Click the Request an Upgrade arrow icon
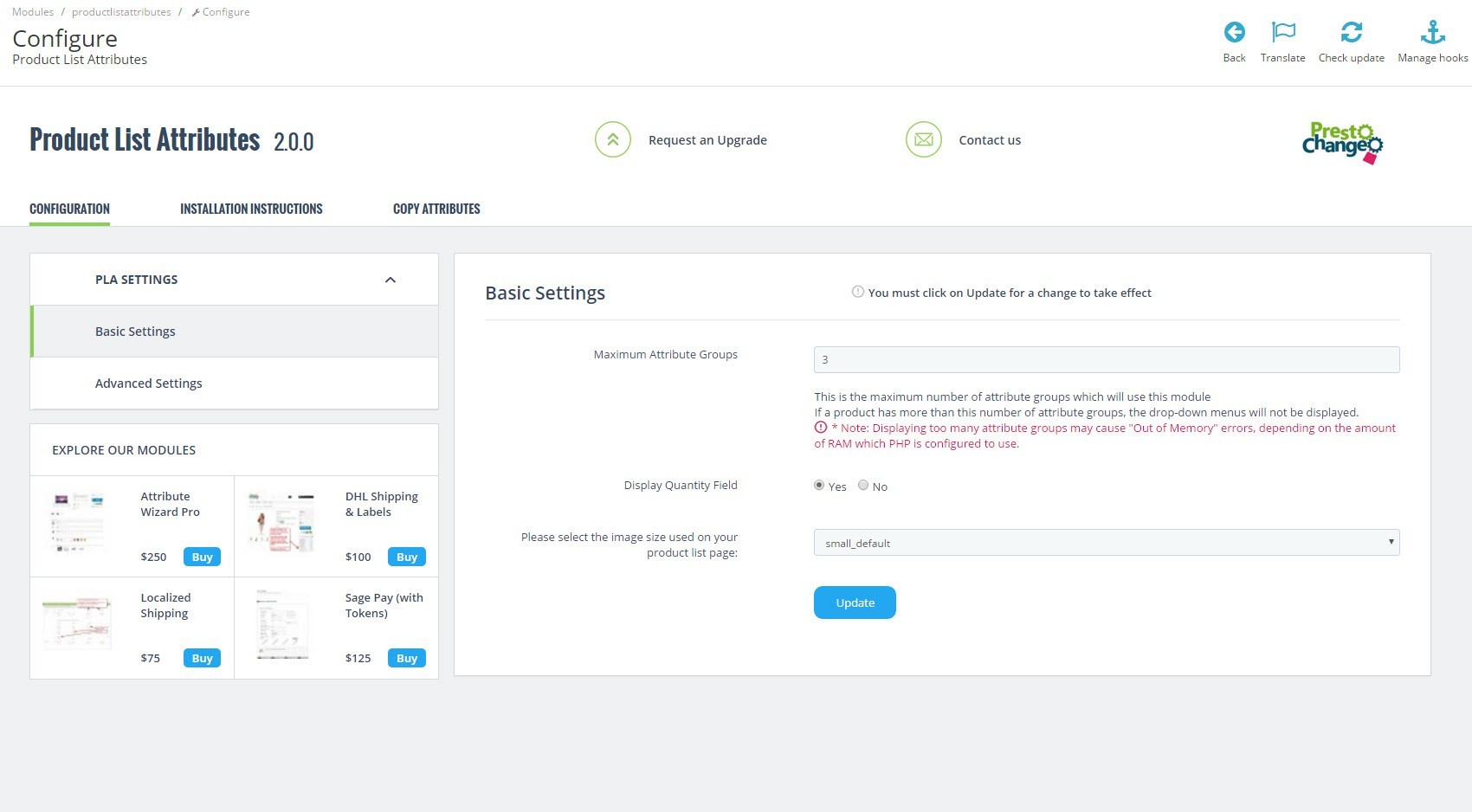 tap(612, 139)
